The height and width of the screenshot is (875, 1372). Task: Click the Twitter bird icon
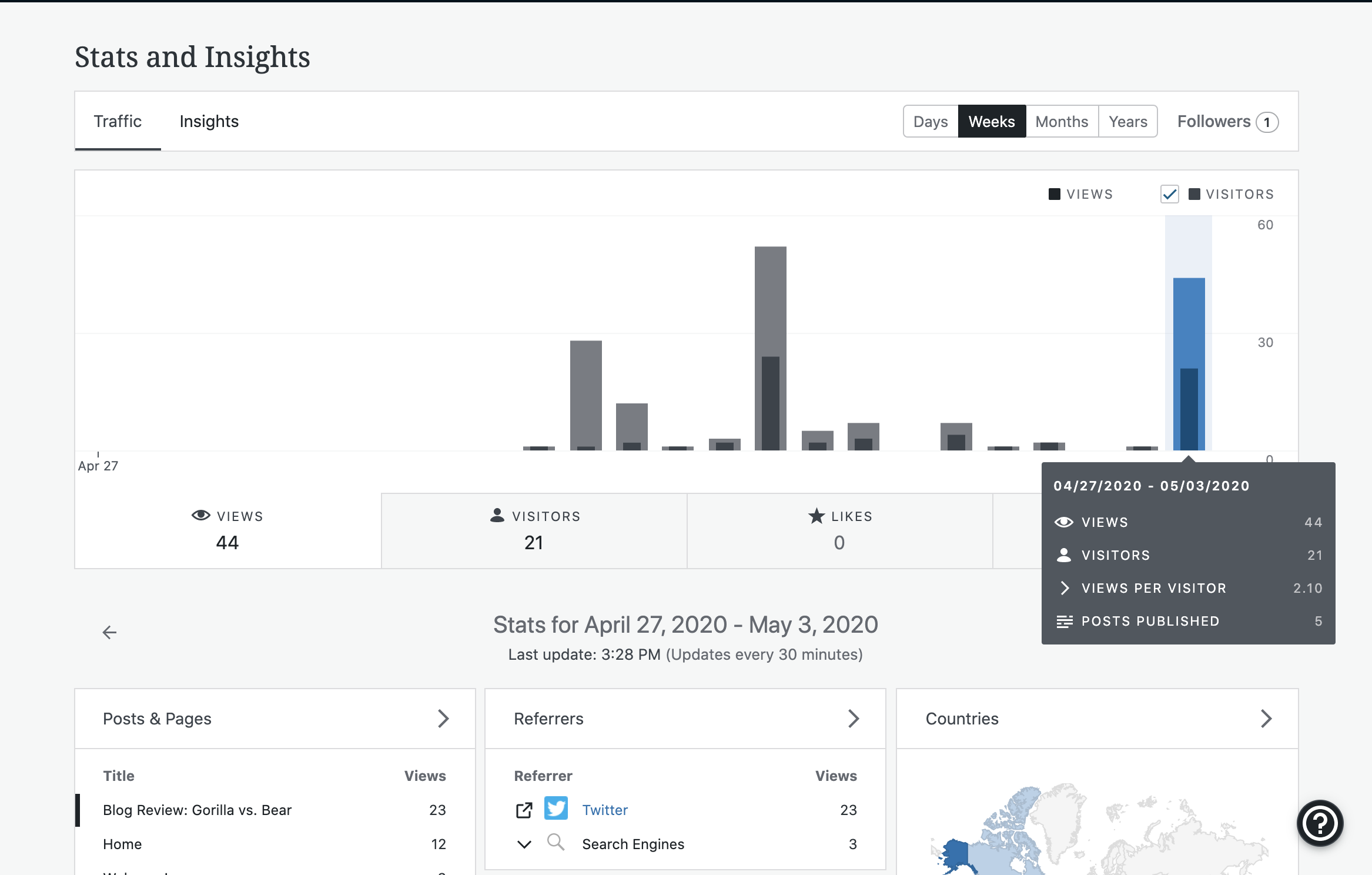click(556, 809)
